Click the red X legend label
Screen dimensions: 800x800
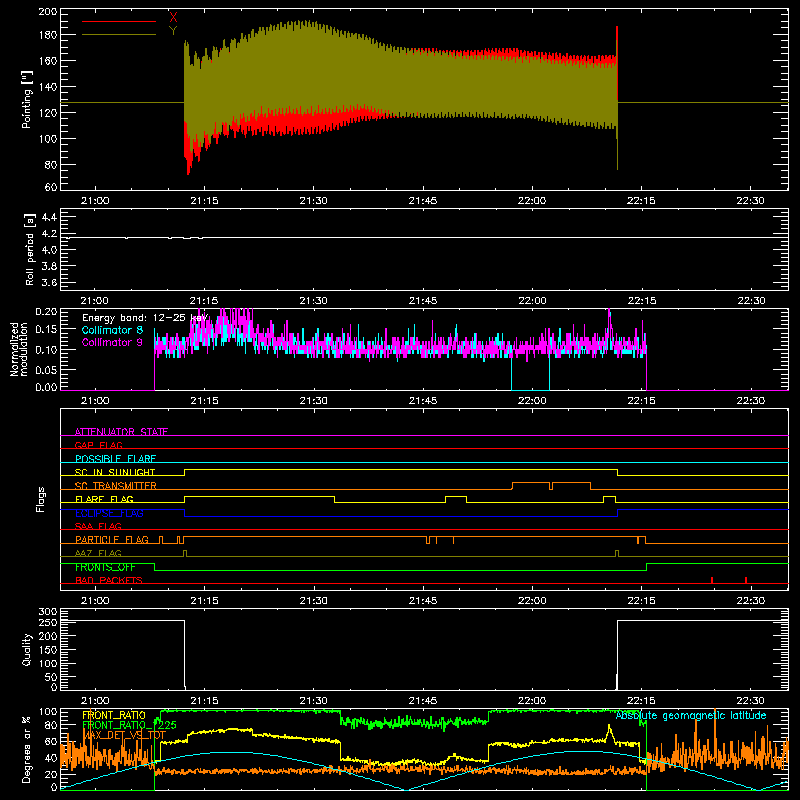tap(173, 18)
